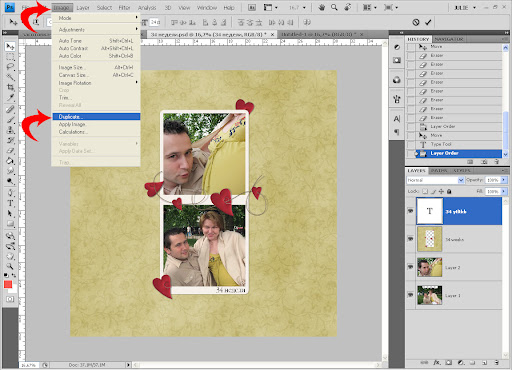Image resolution: width=512 pixels, height=370 pixels.
Task: Click the Layer 2 thumbnail
Action: click(x=429, y=267)
